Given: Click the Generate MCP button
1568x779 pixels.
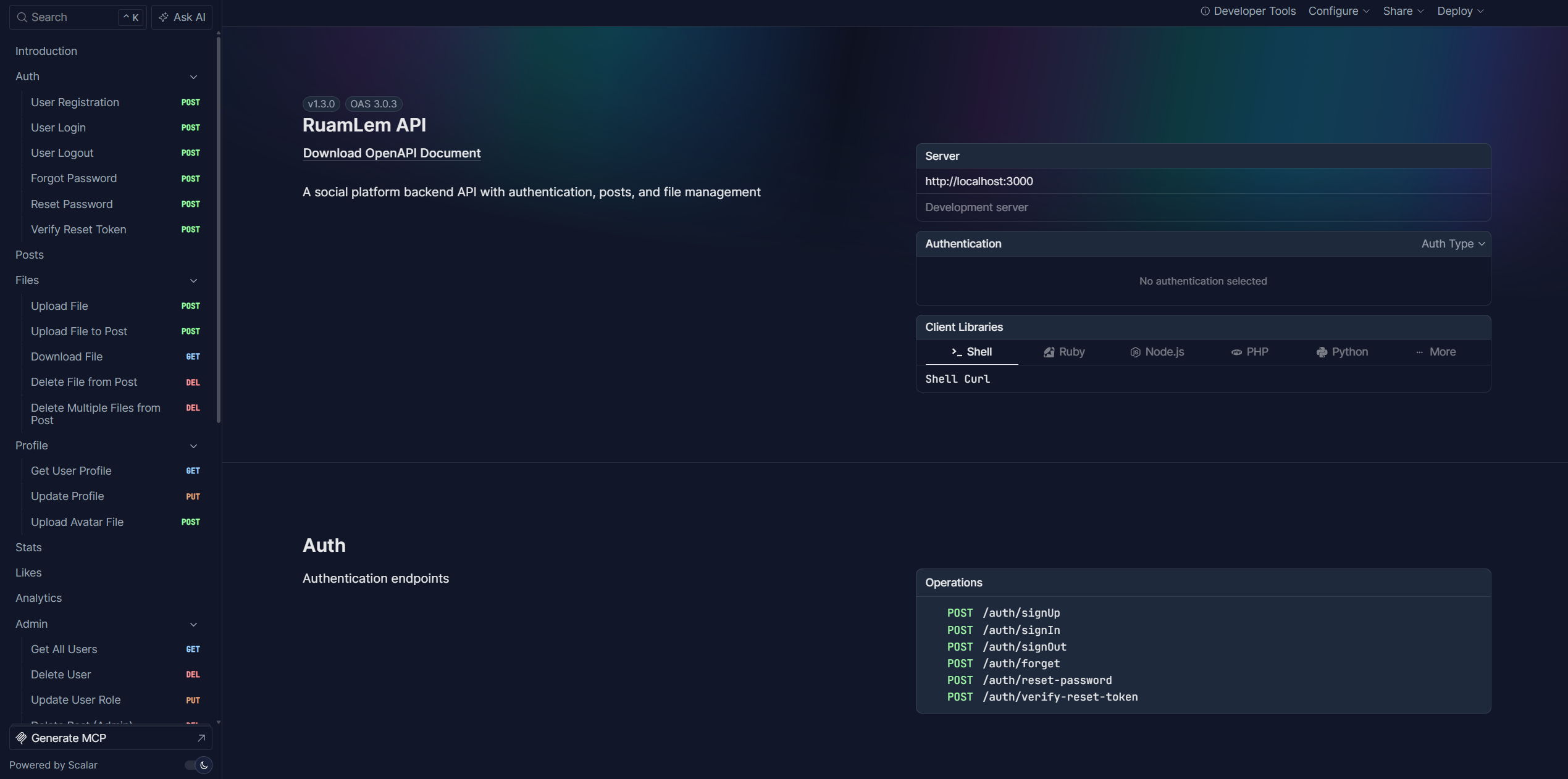Looking at the screenshot, I should pos(111,738).
